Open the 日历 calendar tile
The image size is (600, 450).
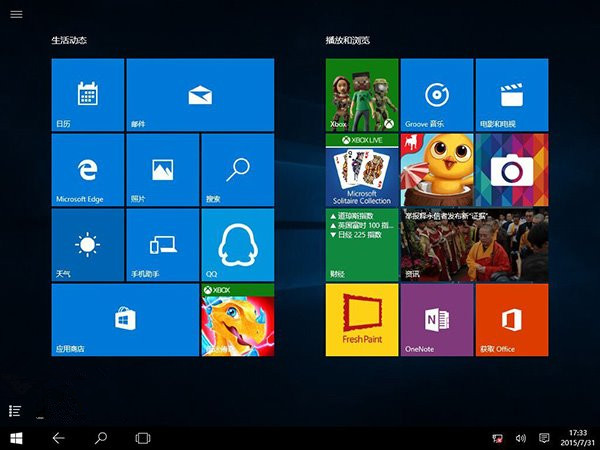pos(88,95)
